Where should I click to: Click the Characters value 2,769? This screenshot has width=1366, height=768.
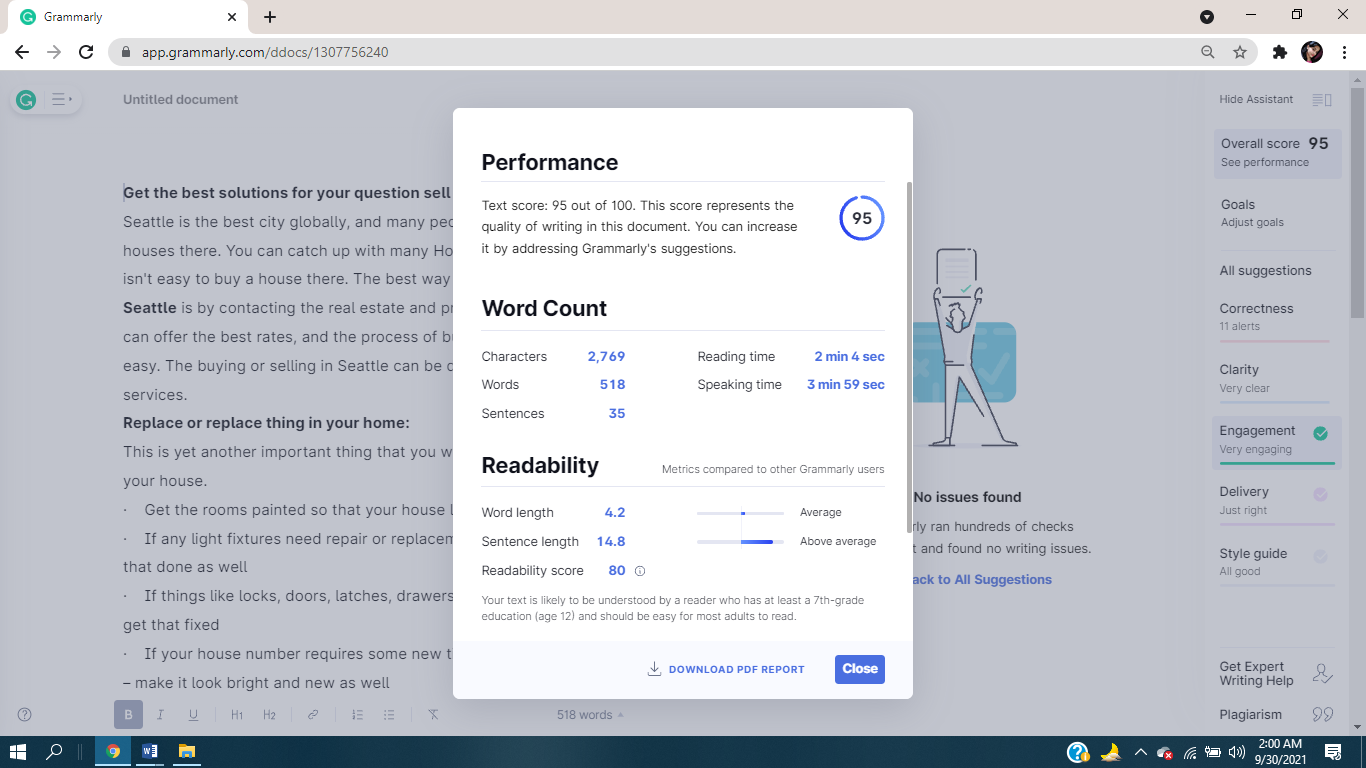[x=606, y=357]
